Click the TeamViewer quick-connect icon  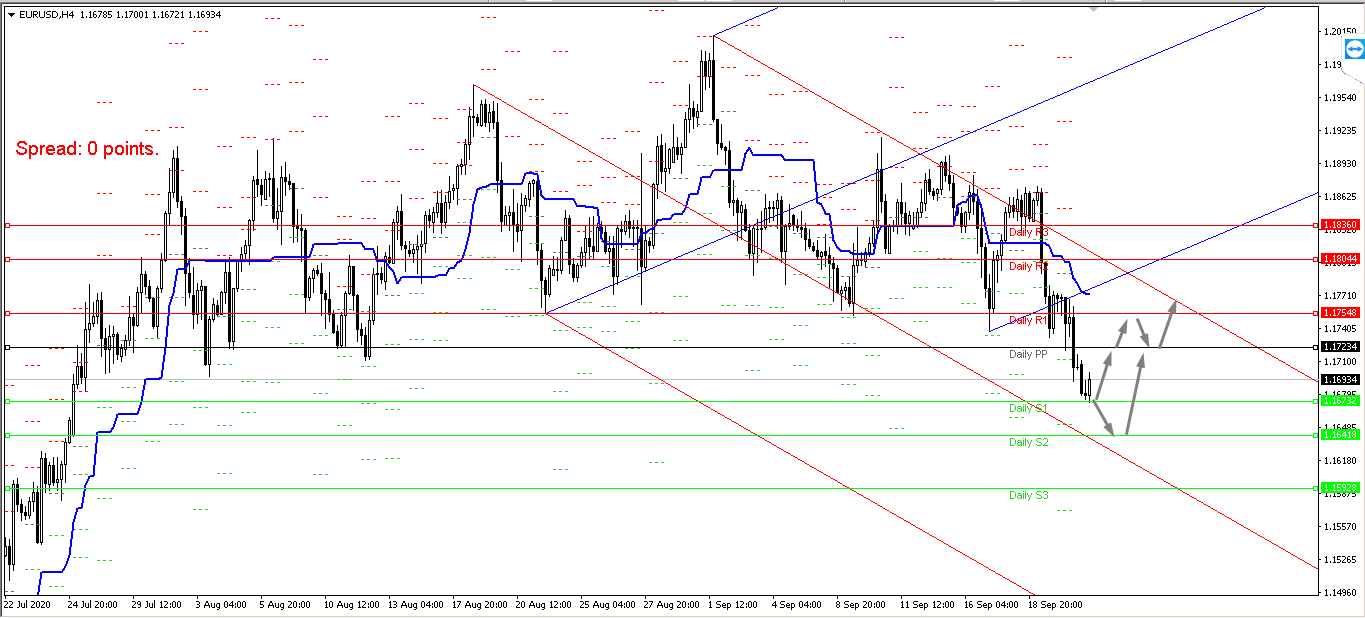click(1355, 47)
